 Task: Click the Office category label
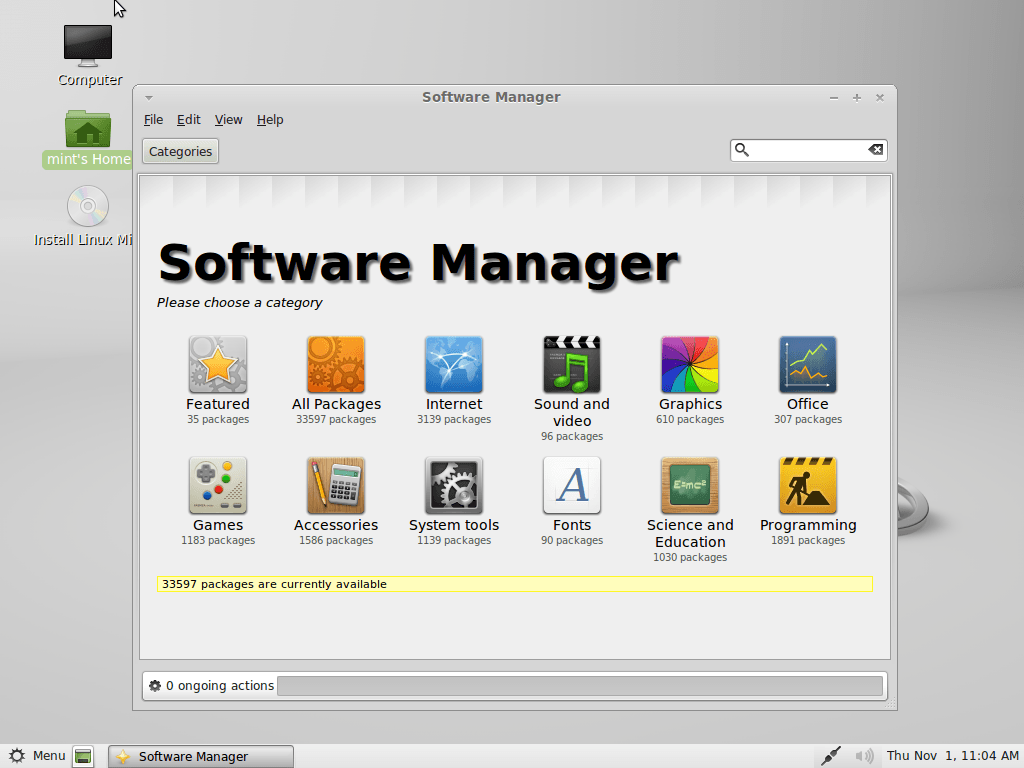pos(808,404)
